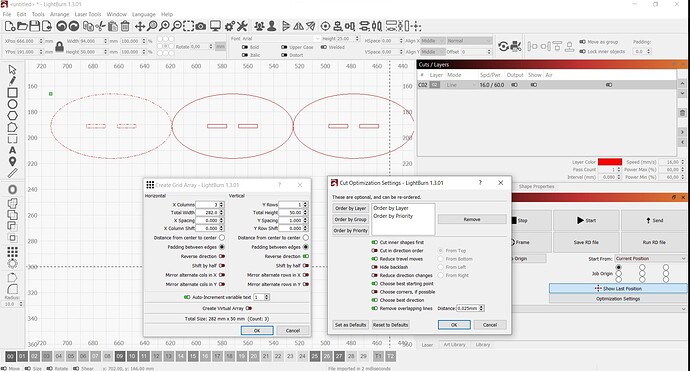
Task: Toggle Cut inner shapes first switch
Action: point(374,242)
